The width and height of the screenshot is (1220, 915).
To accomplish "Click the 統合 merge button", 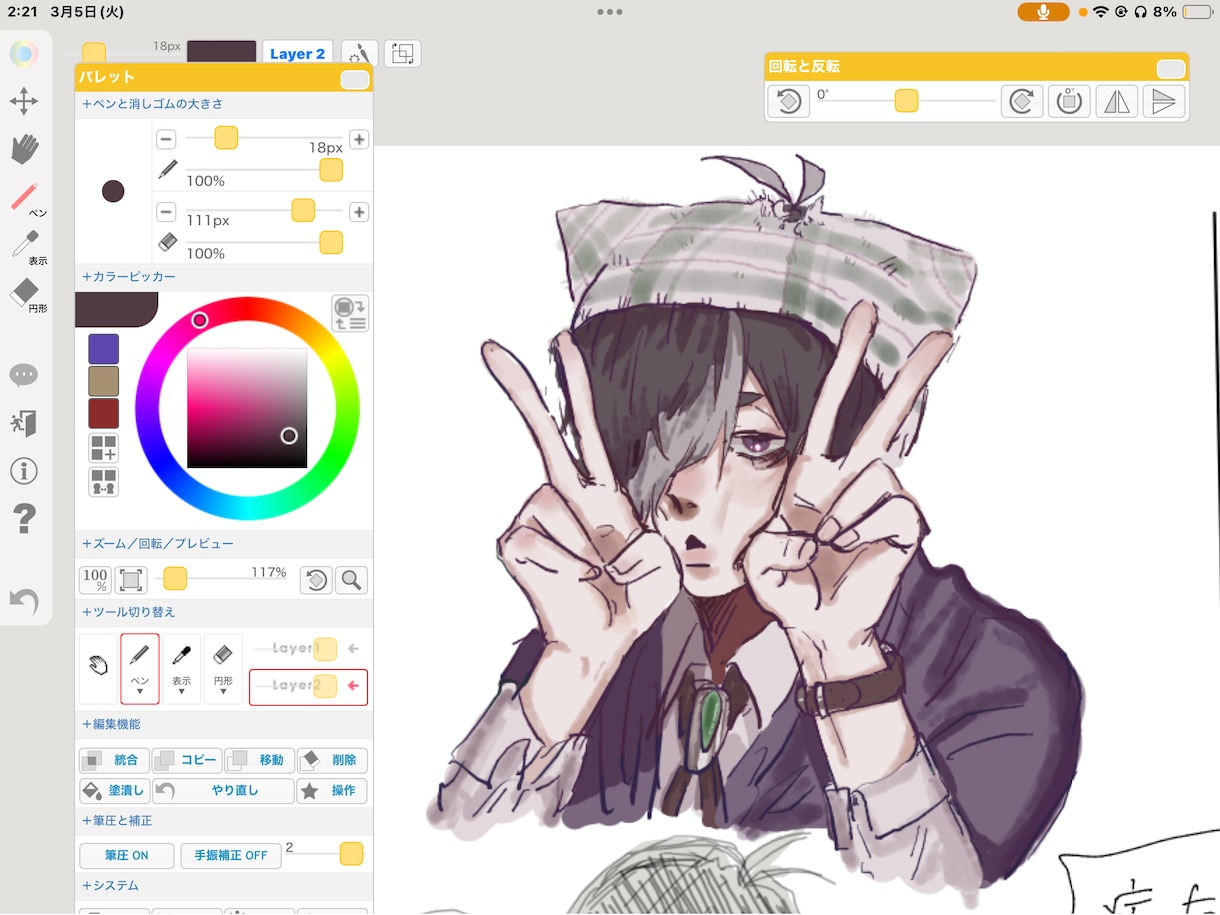I will 114,761.
